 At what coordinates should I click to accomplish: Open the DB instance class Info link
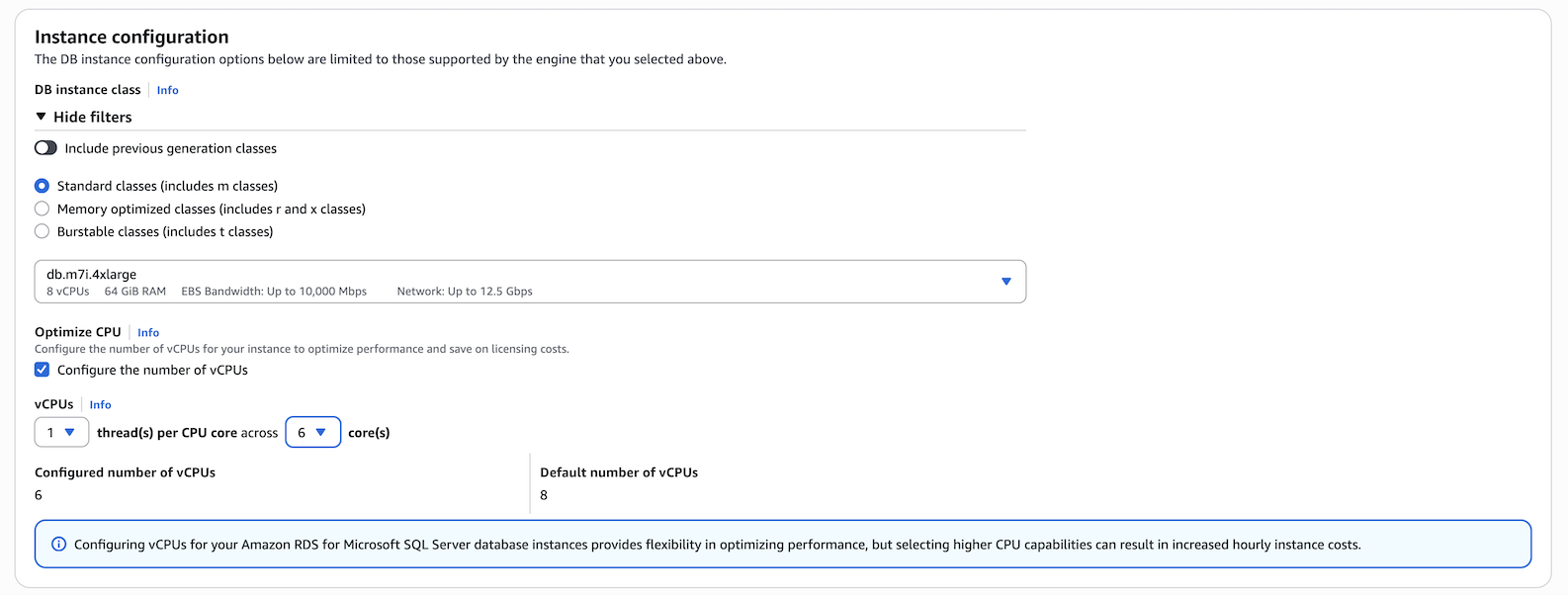(167, 90)
